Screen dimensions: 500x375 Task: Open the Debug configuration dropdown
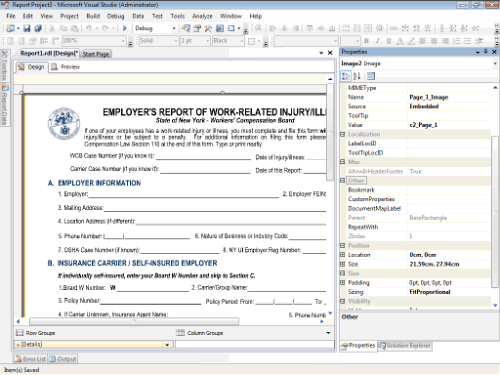[x=174, y=28]
